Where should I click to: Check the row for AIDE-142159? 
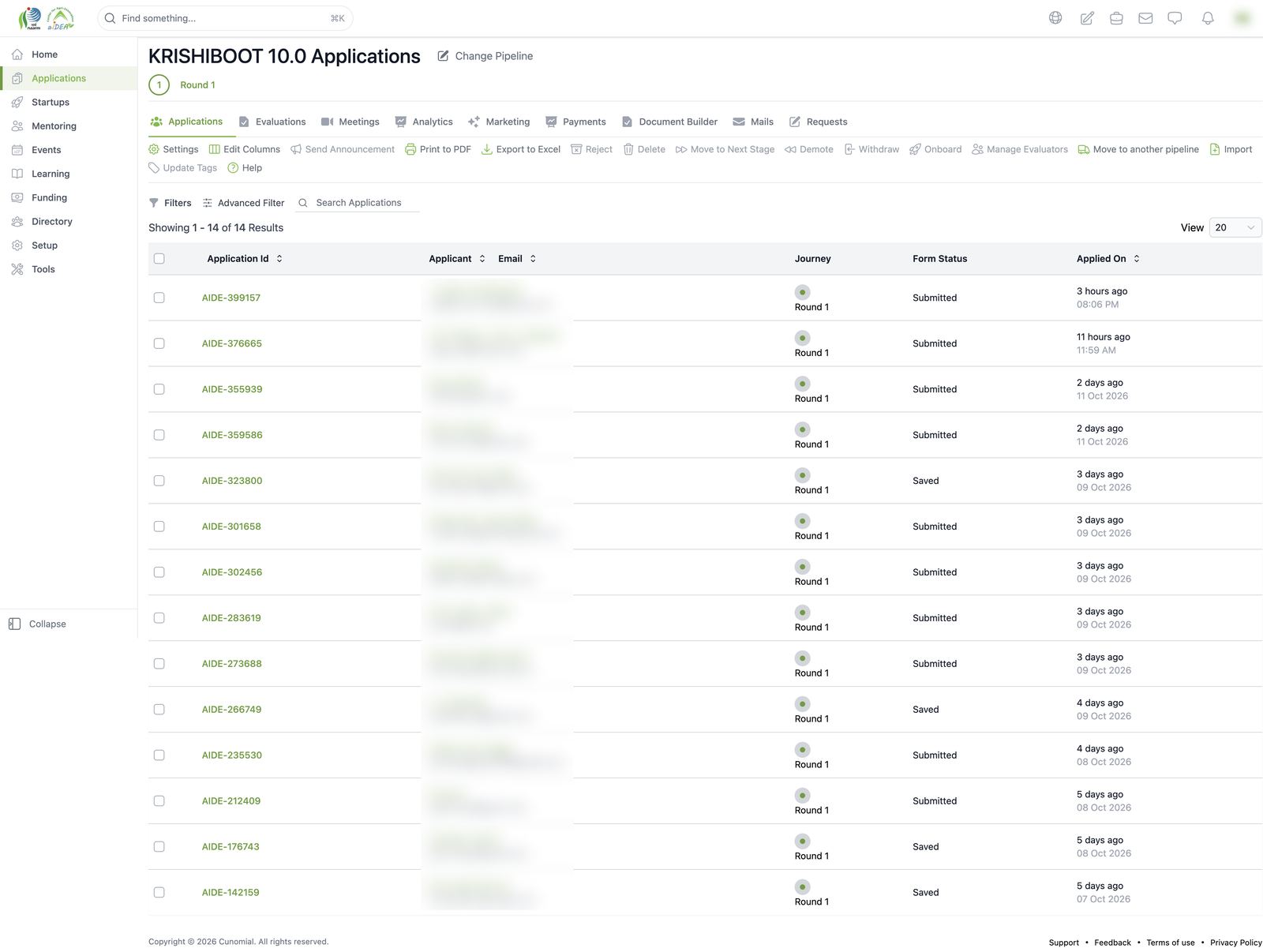tap(159, 892)
